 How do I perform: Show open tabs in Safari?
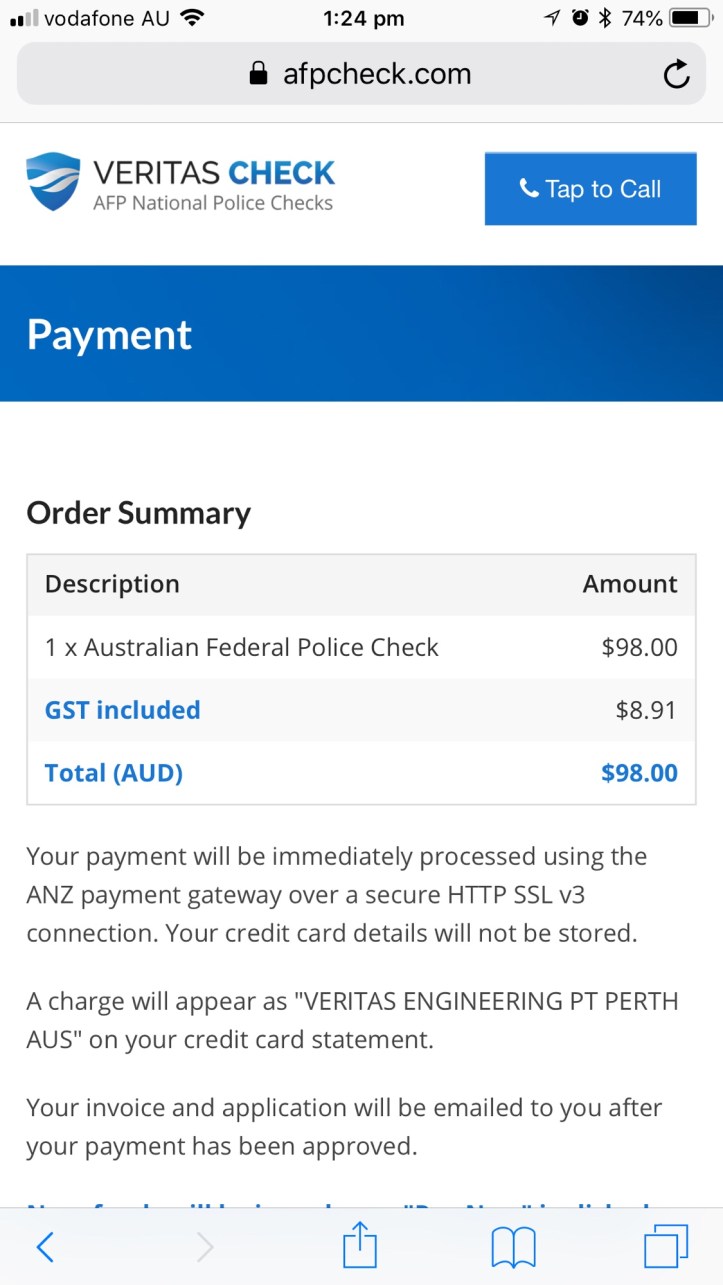666,1246
